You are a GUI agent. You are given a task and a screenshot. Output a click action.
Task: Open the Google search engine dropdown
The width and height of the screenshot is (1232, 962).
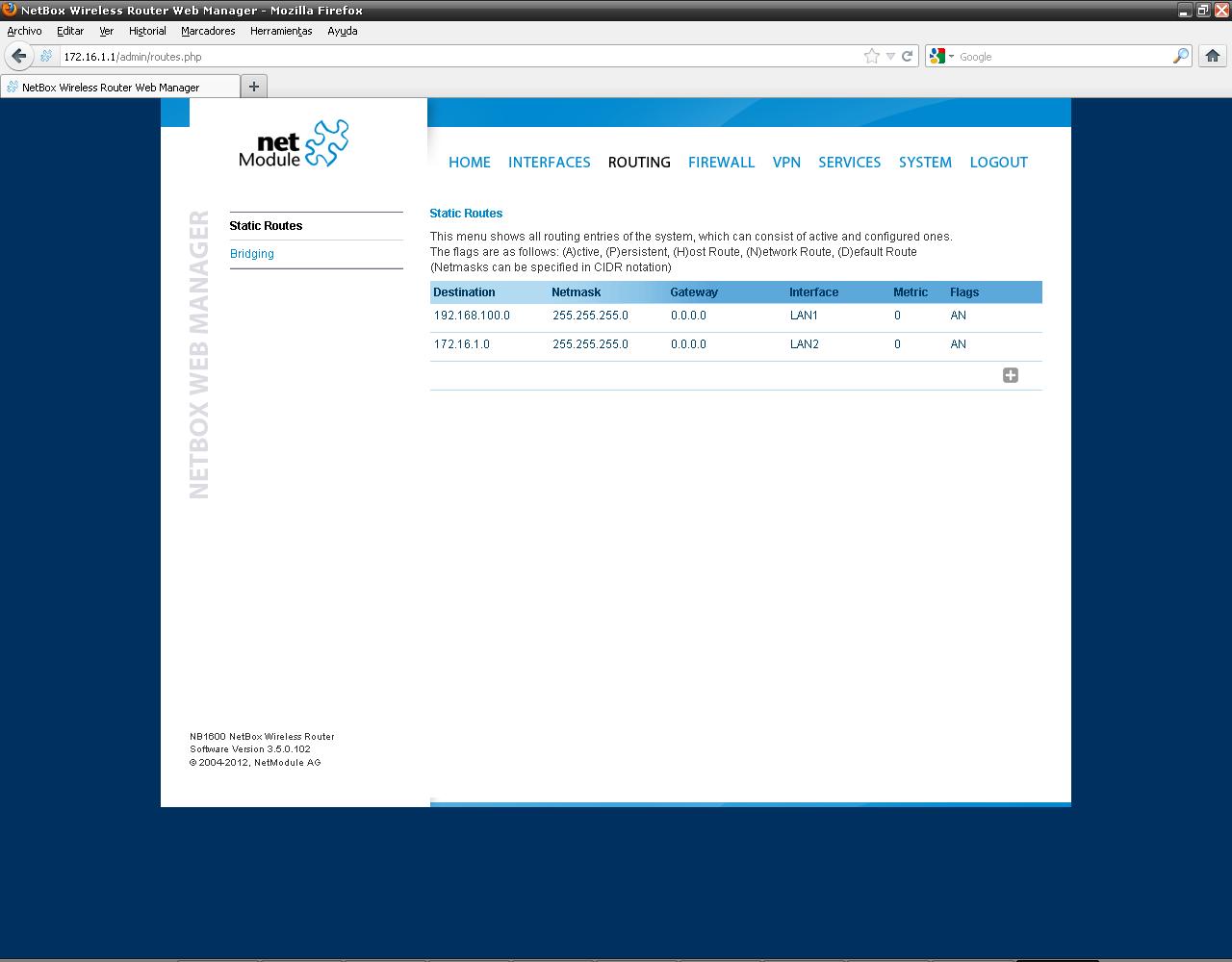coord(941,56)
